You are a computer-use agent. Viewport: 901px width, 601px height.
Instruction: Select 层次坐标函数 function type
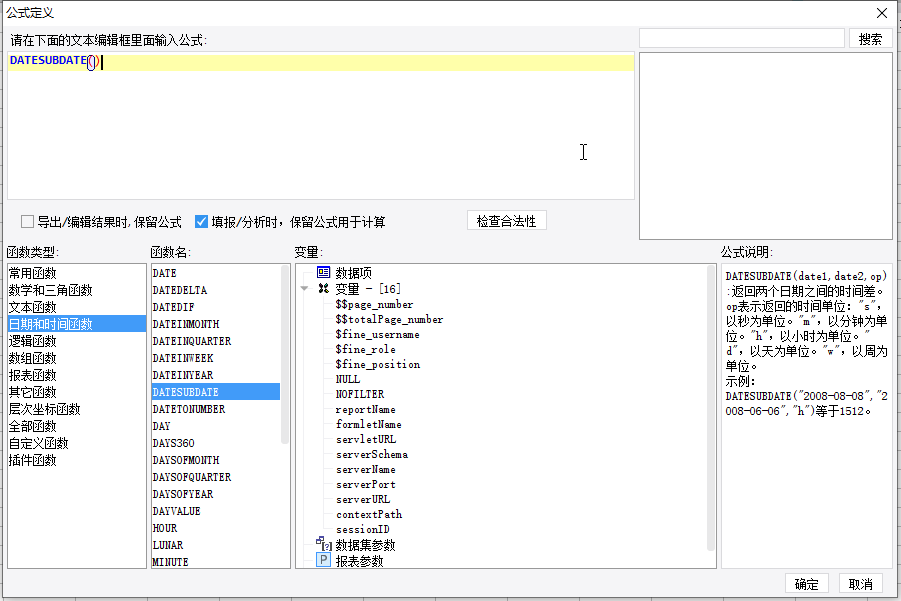pos(76,409)
